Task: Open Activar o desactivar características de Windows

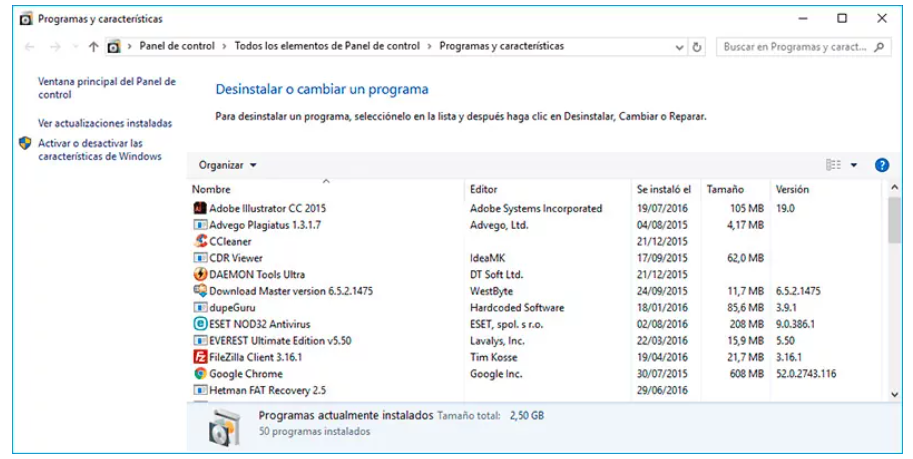Action: [100, 150]
